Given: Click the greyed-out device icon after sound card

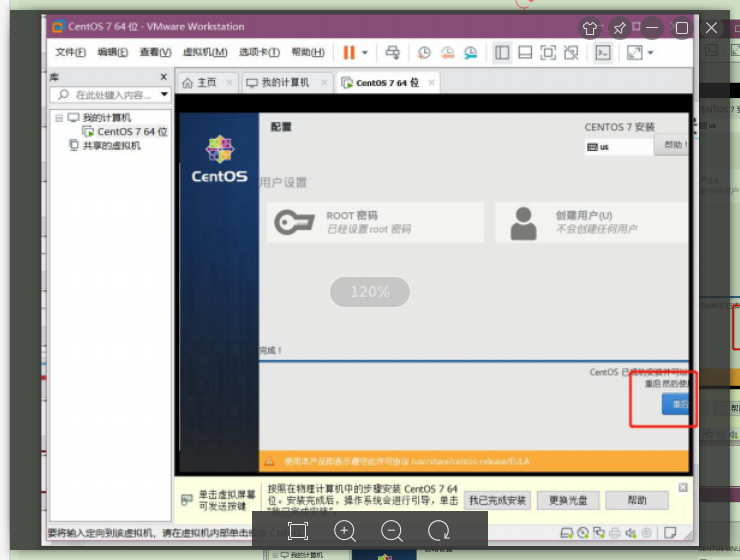Looking at the screenshot, I should pyautogui.click(x=647, y=533).
